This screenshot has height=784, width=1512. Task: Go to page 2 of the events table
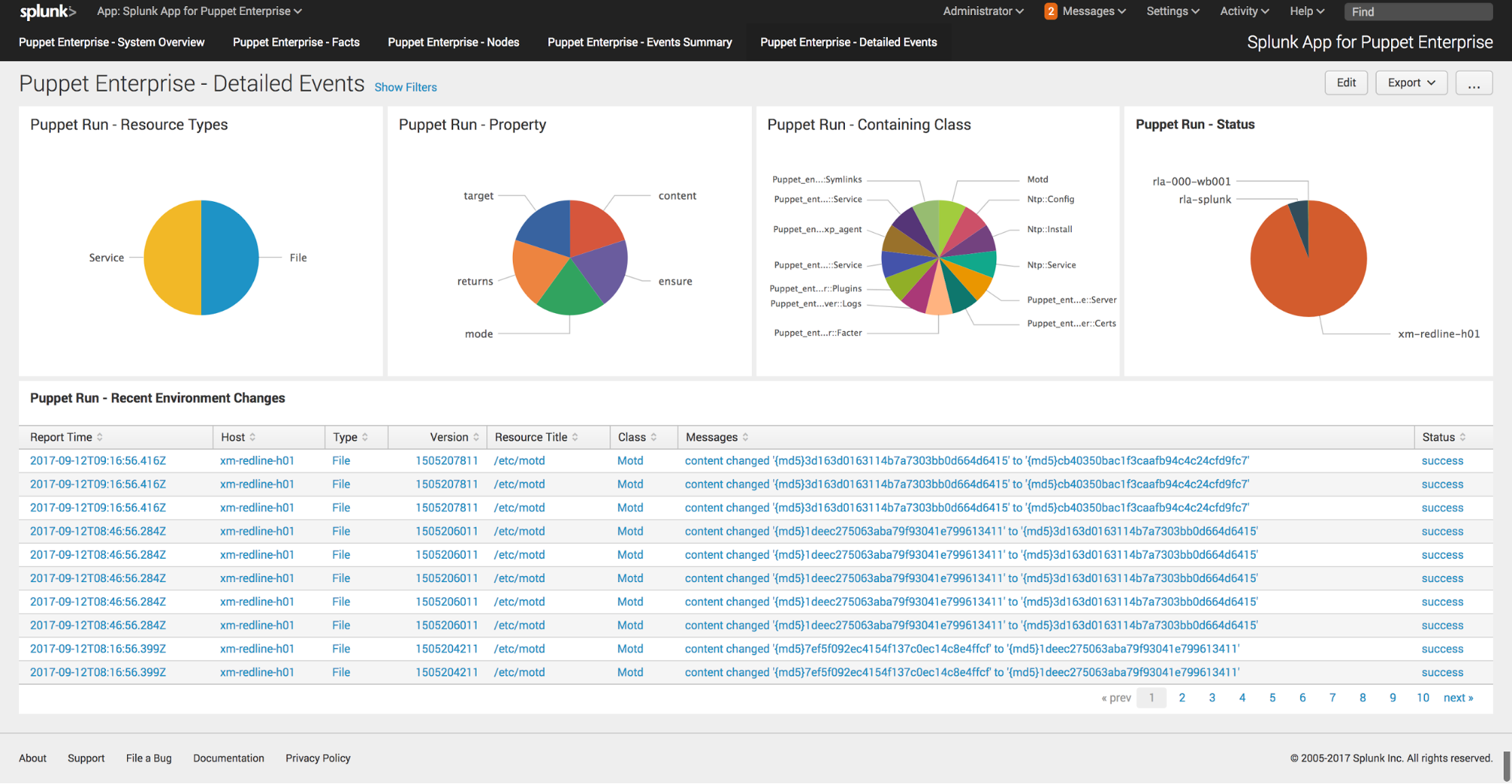1181,697
